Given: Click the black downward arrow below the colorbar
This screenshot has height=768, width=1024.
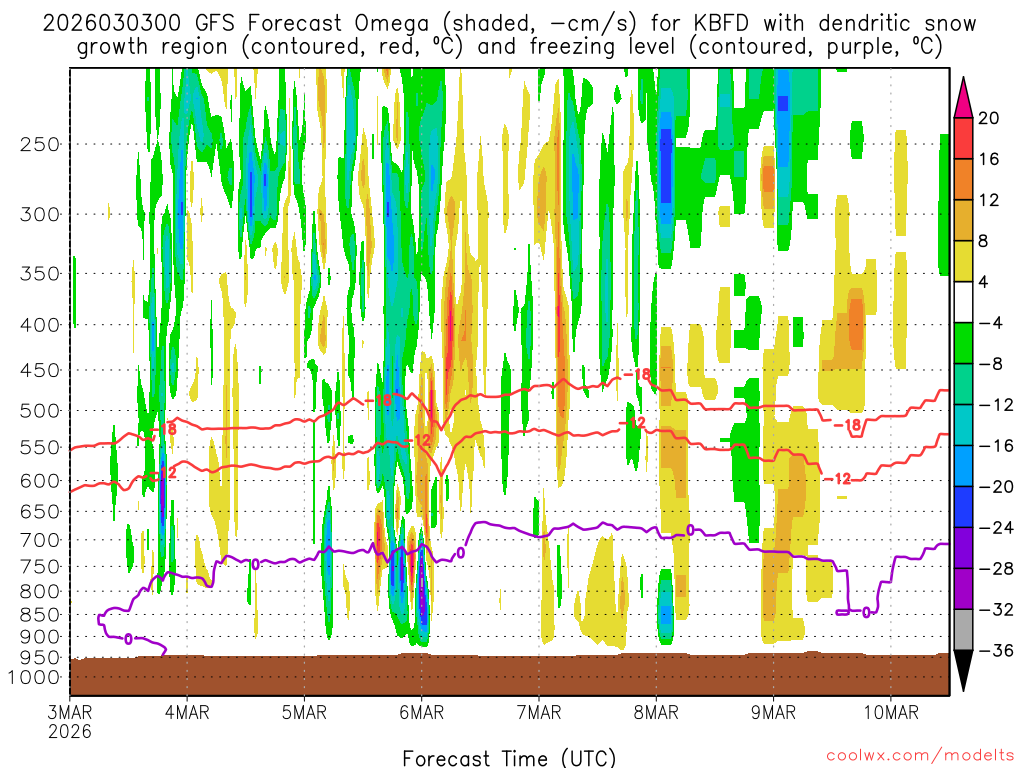Looking at the screenshot, I should click(964, 671).
